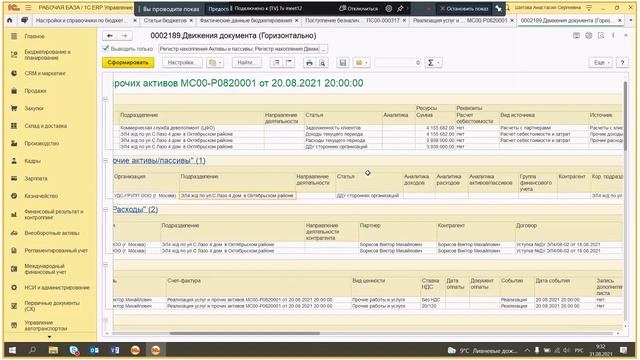Image resolution: width=640 pixels, height=360 pixels.
Task: Open the send by email dropdown
Action: tap(361, 63)
